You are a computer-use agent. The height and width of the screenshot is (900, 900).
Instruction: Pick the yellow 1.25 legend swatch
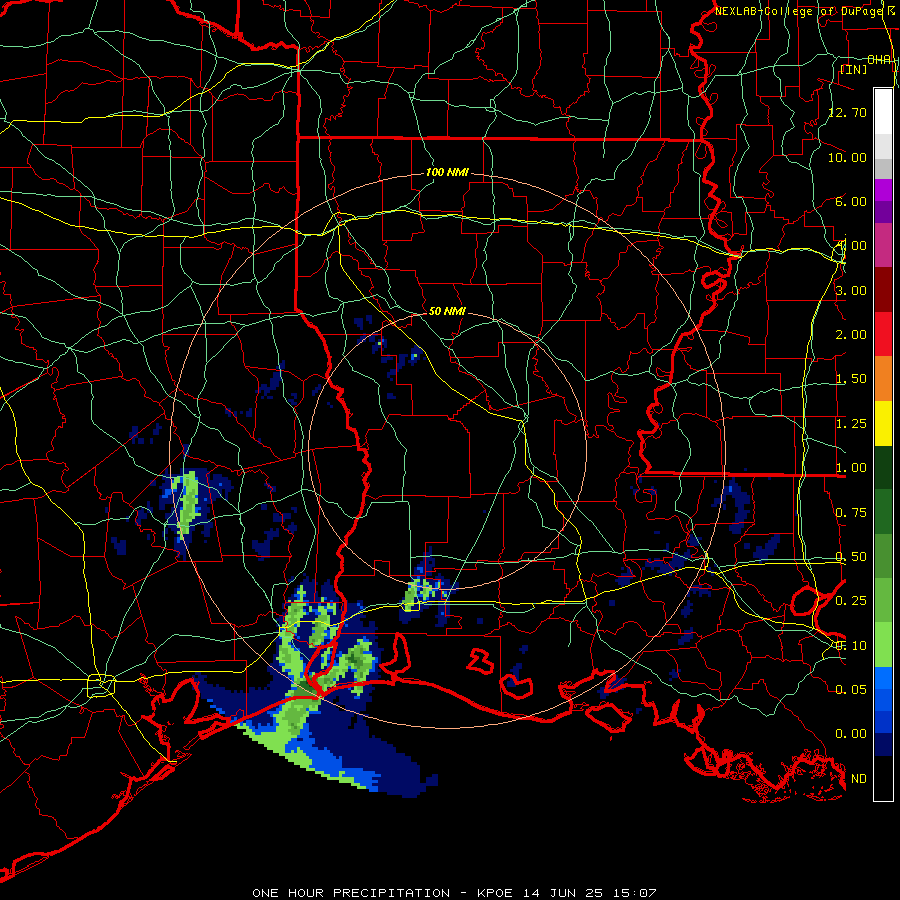(883, 424)
